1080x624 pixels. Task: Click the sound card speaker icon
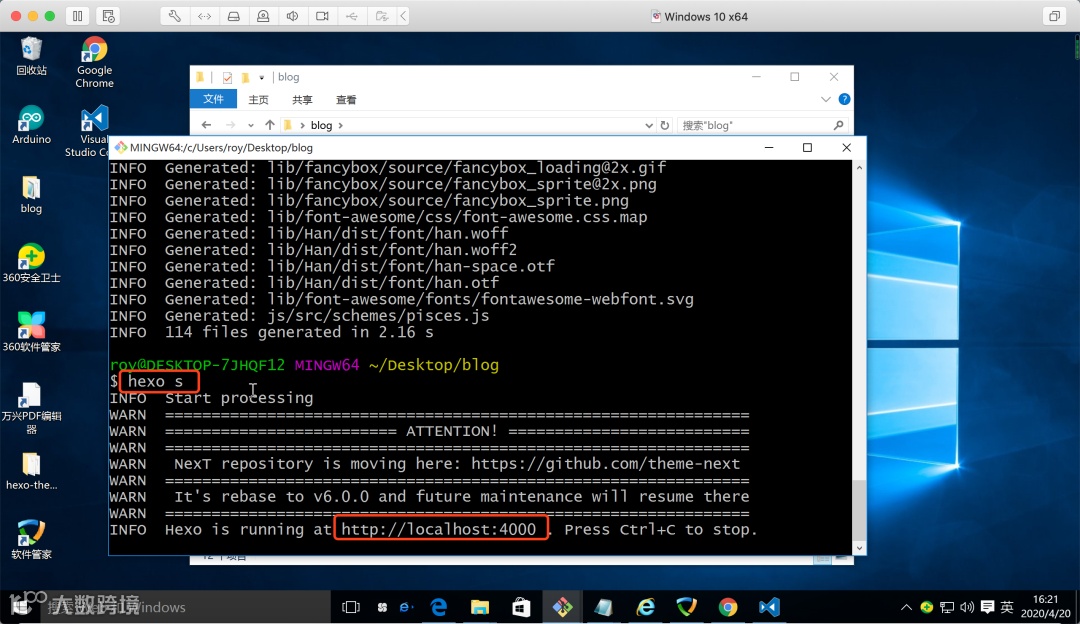click(x=293, y=16)
